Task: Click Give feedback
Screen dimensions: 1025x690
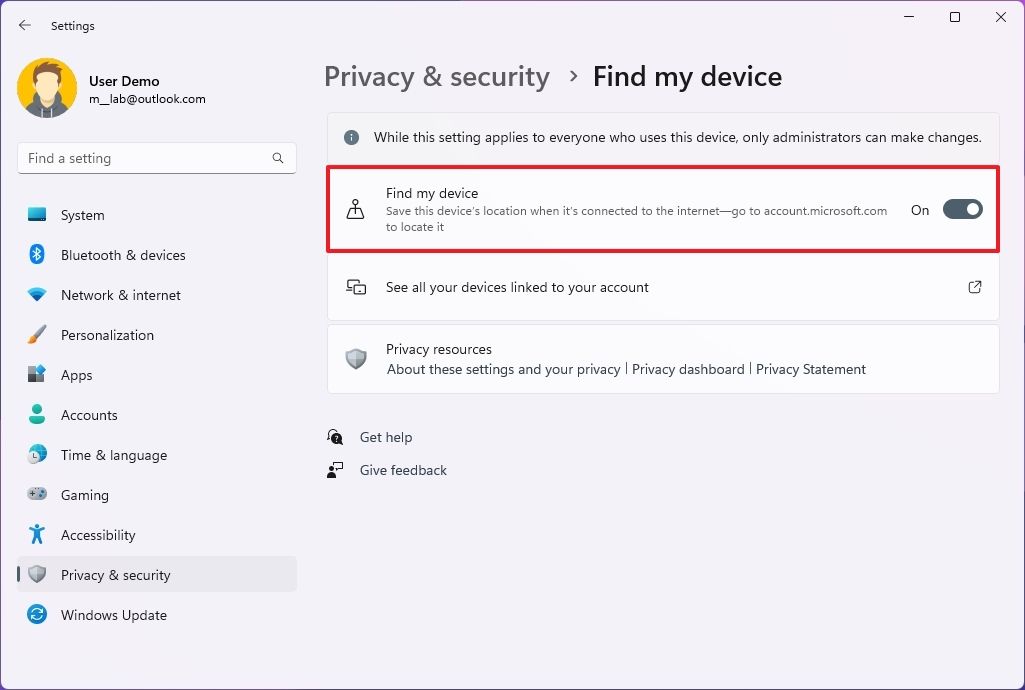Action: (402, 470)
